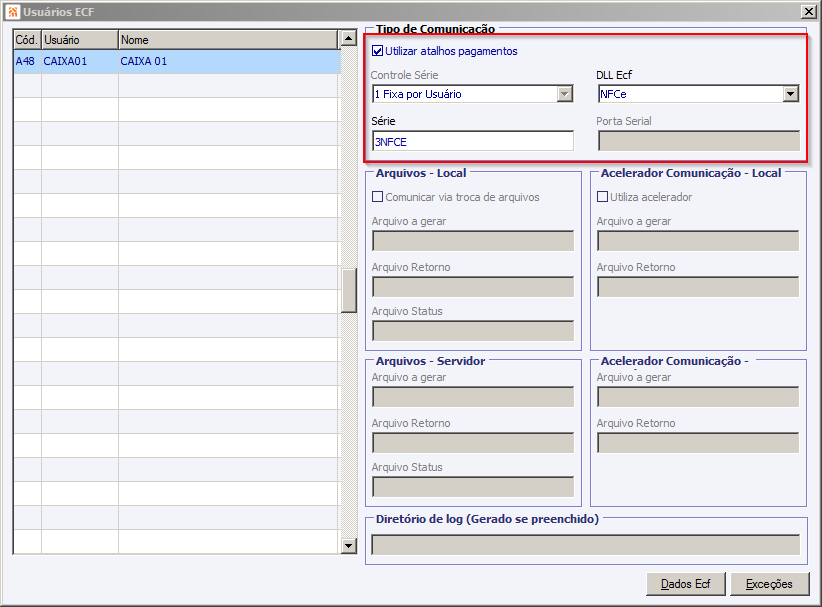Click Arquivo a gerar field in Arquivos - Local
Image resolution: width=822 pixels, height=607 pixels.
[473, 241]
